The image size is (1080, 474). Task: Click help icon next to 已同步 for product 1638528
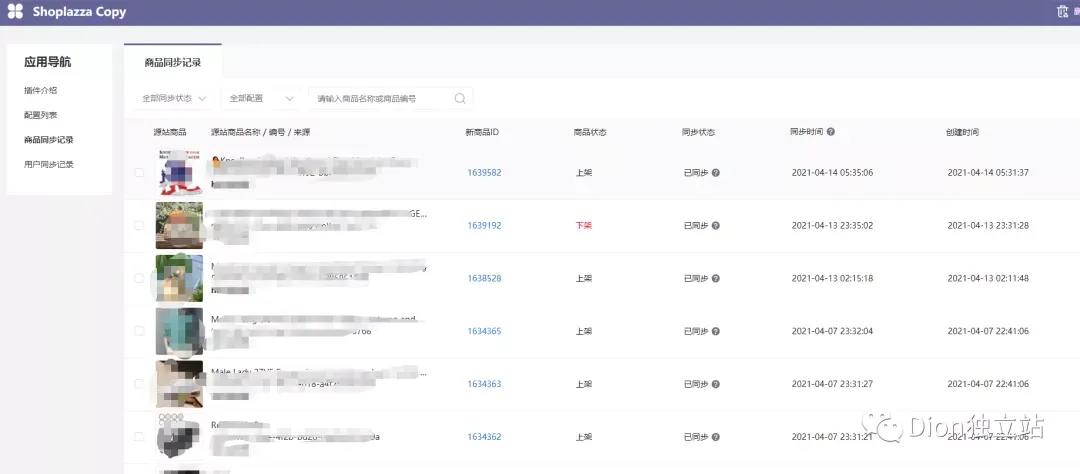tap(716, 279)
